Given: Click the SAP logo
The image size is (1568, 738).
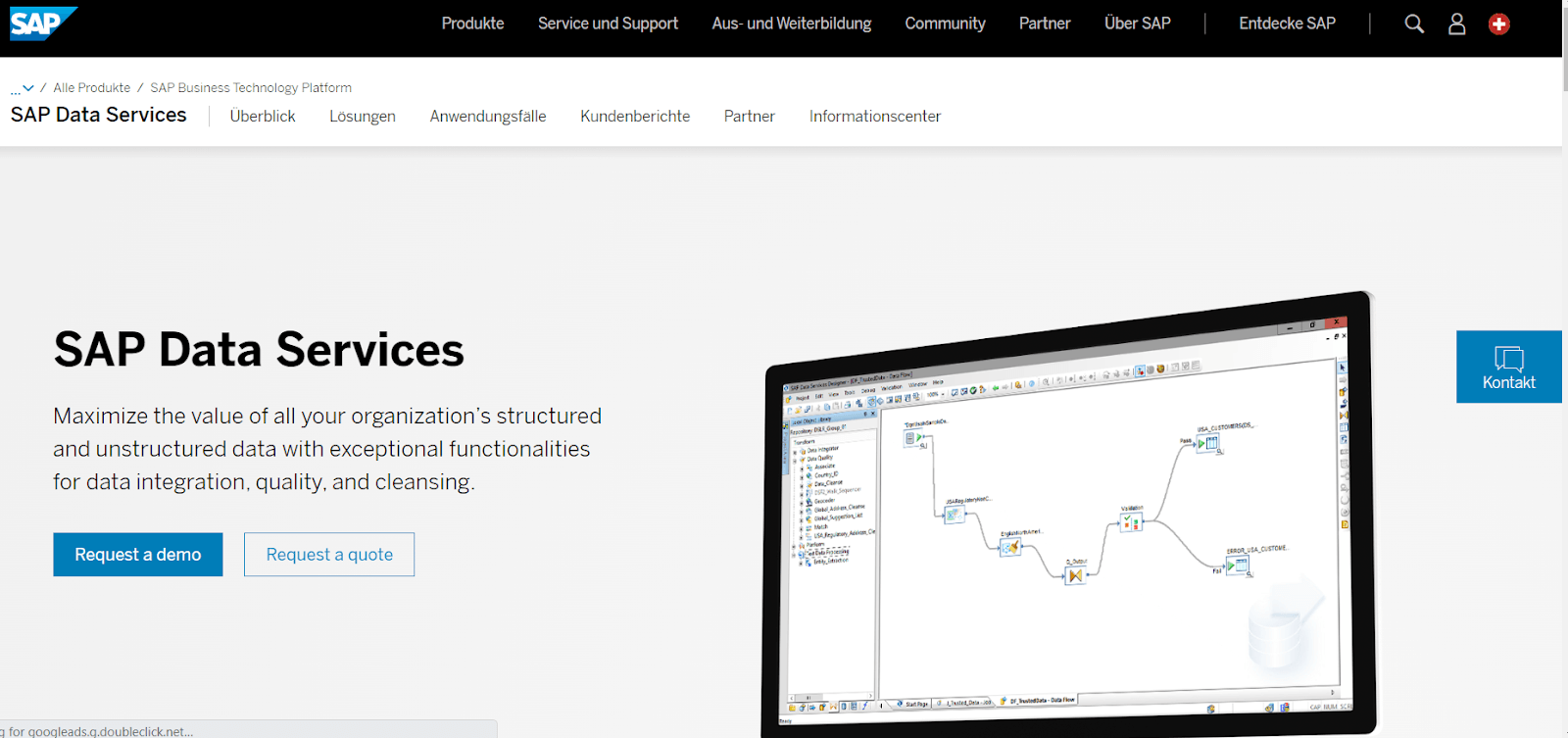Looking at the screenshot, I should (43, 24).
